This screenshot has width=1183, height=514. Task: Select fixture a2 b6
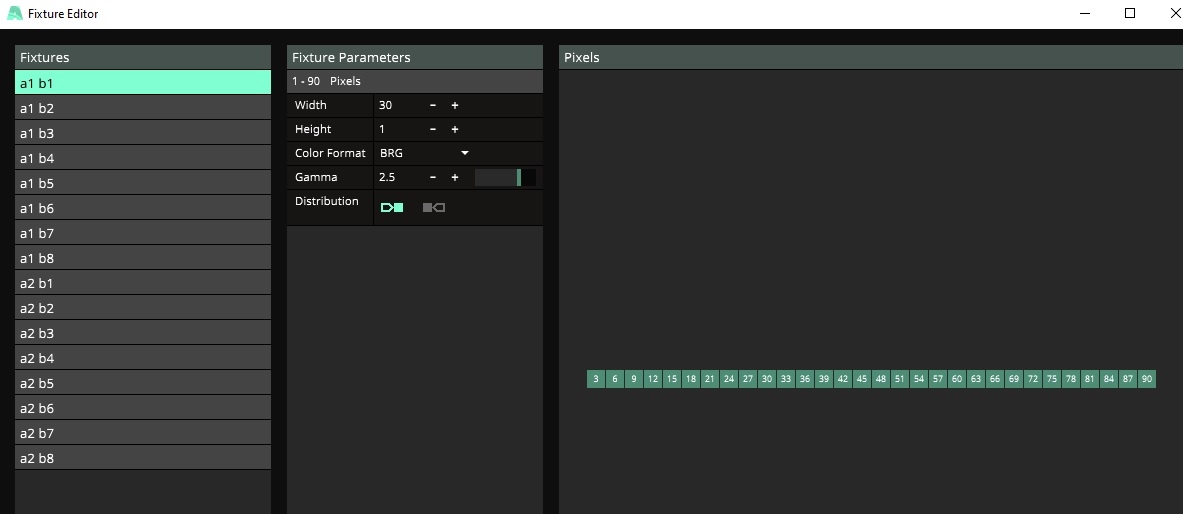[143, 407]
